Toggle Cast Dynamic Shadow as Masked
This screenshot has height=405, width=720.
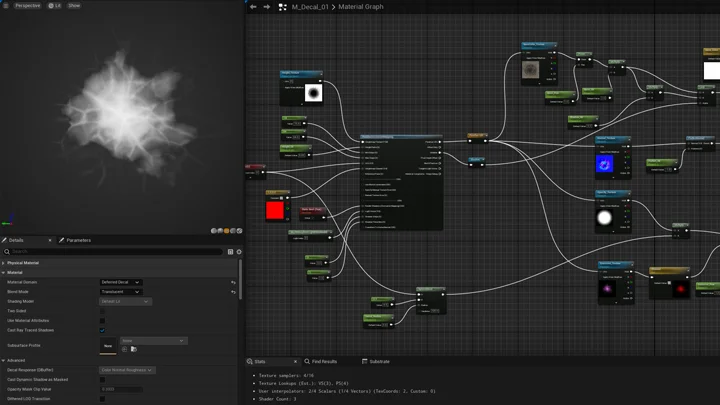[x=102, y=380]
